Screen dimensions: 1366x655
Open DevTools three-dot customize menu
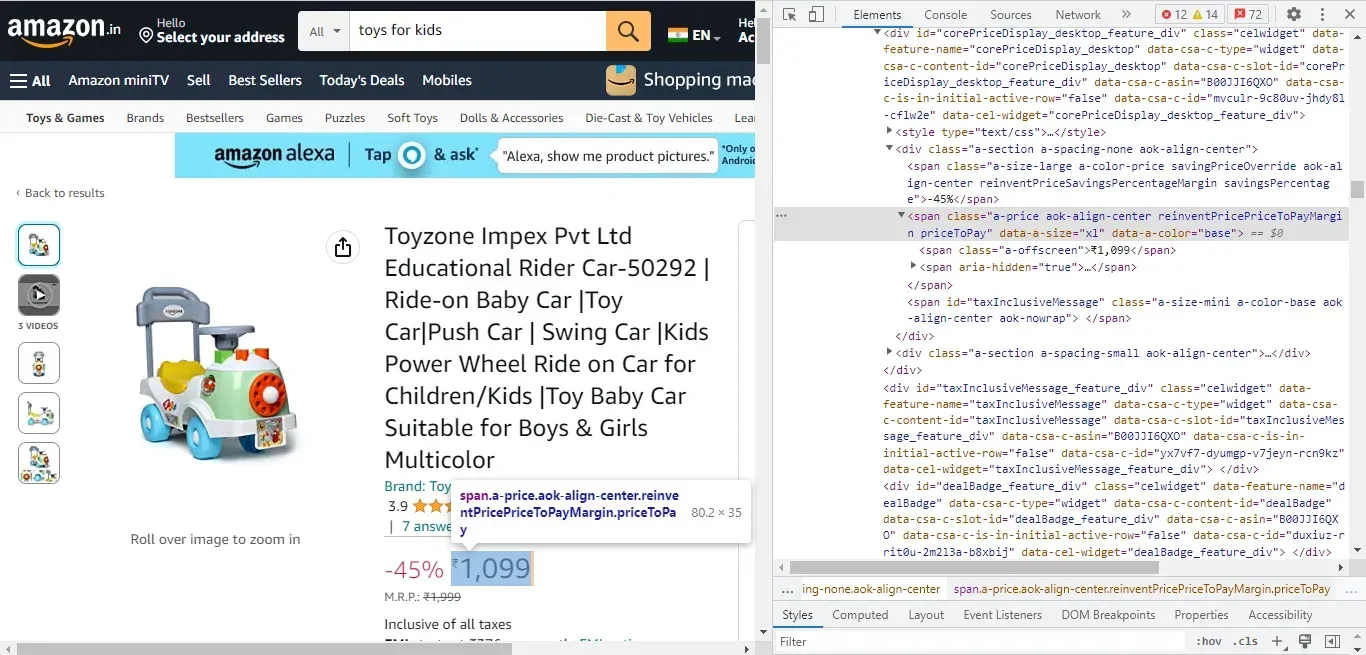(1320, 14)
